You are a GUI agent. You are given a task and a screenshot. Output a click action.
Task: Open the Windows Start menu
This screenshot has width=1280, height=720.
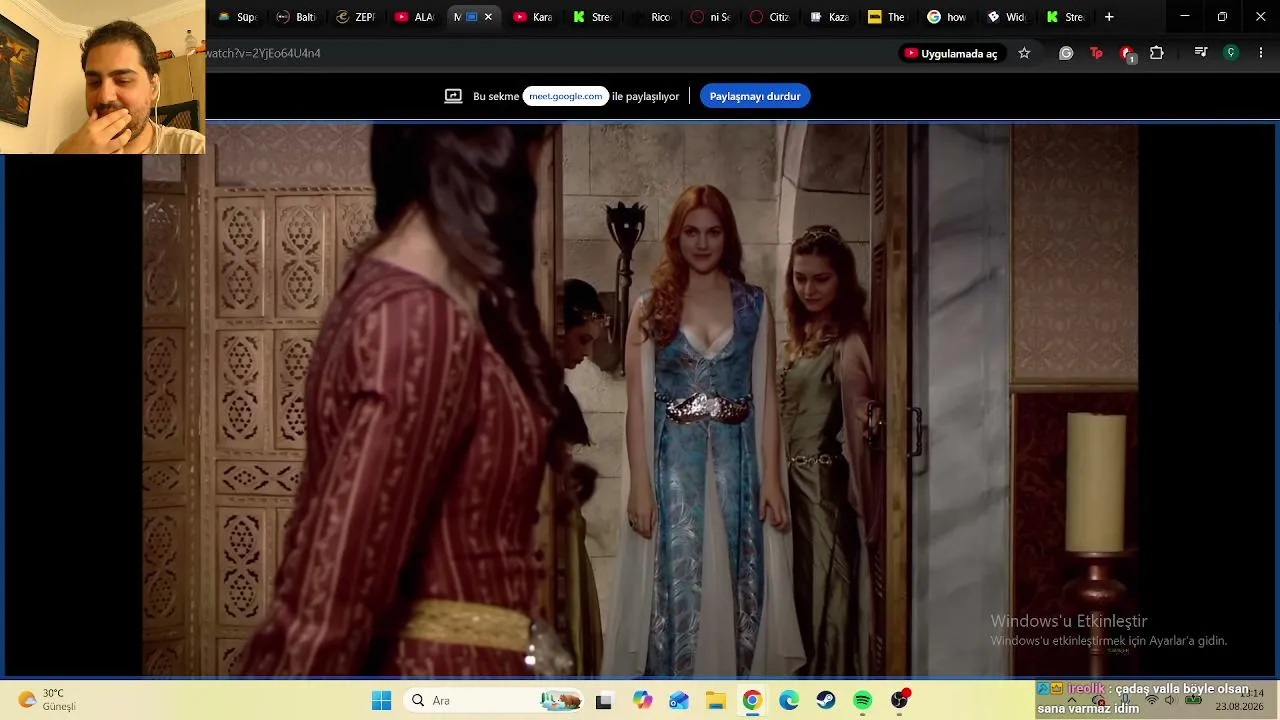[x=381, y=701]
